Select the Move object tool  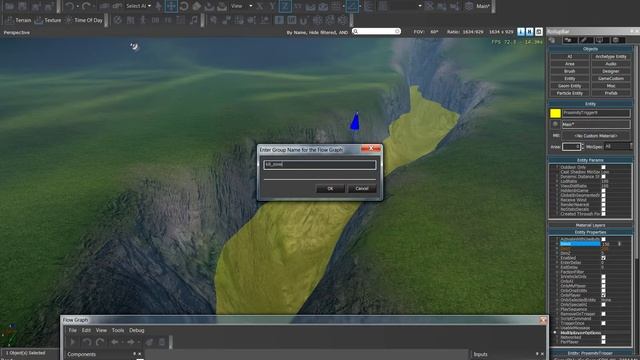(x=171, y=6)
